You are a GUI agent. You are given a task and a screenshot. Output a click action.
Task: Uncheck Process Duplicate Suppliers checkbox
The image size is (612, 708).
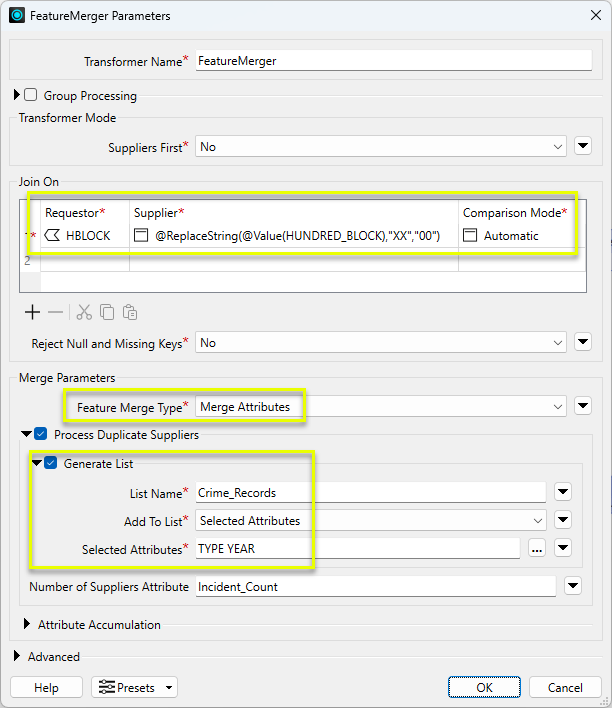click(41, 435)
